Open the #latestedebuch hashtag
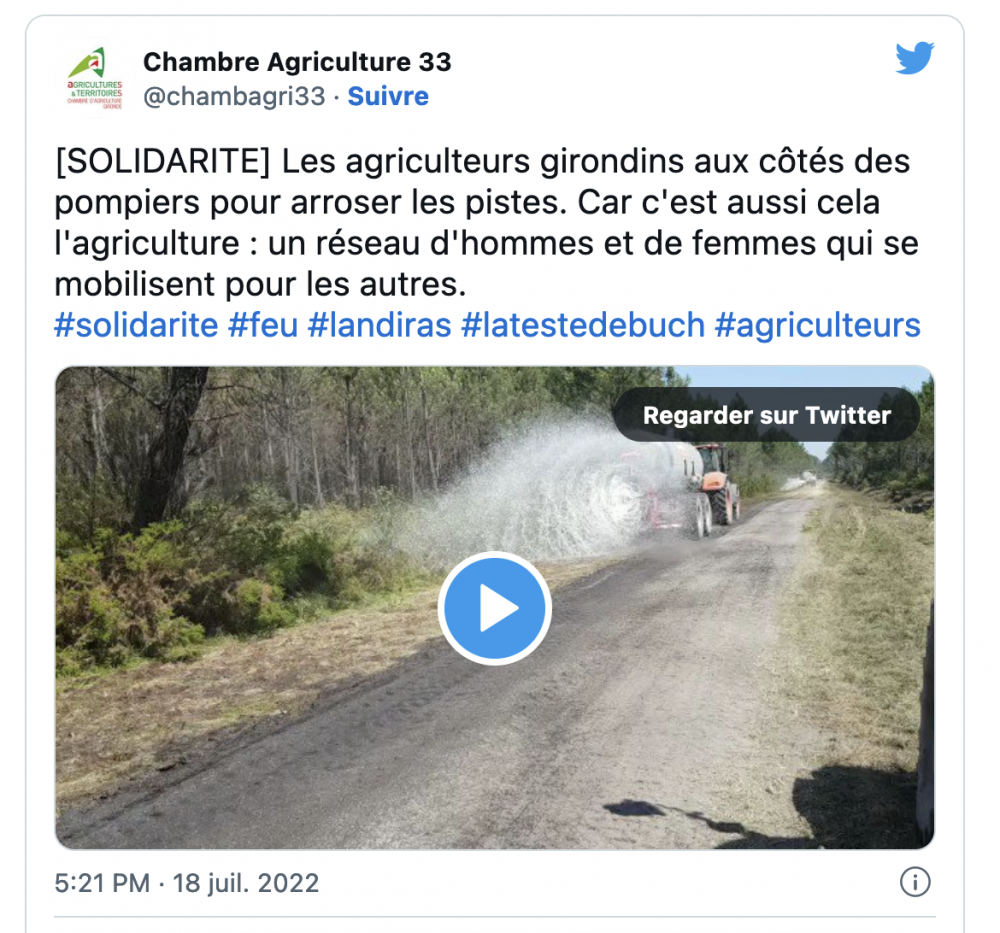The height and width of the screenshot is (933, 1000). click(x=583, y=325)
